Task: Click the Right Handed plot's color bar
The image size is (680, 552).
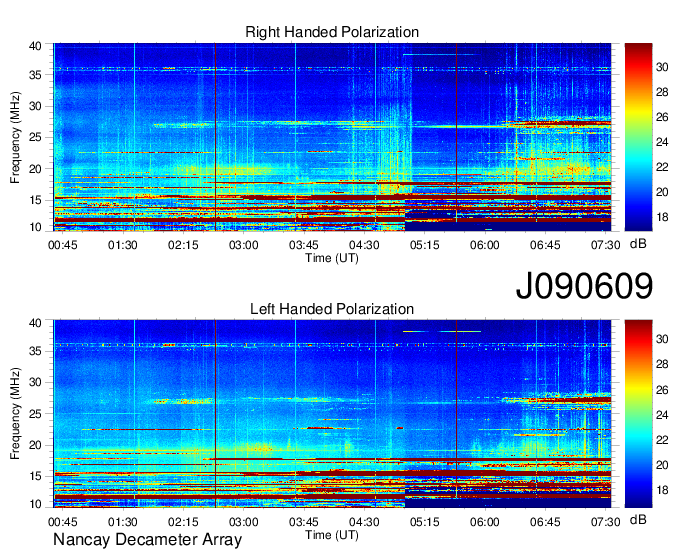Action: [638, 137]
